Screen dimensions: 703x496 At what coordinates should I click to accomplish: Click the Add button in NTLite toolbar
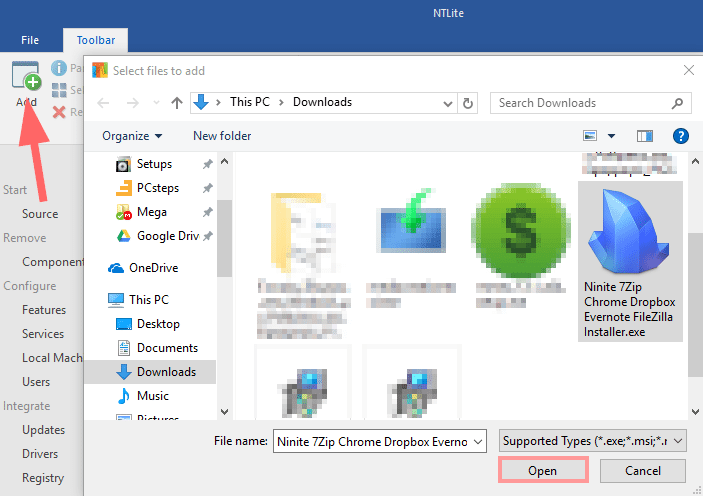pos(26,84)
